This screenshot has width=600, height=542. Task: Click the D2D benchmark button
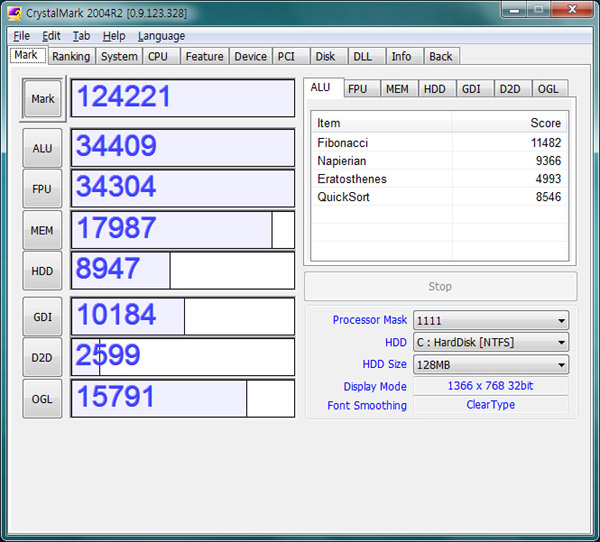pos(42,357)
